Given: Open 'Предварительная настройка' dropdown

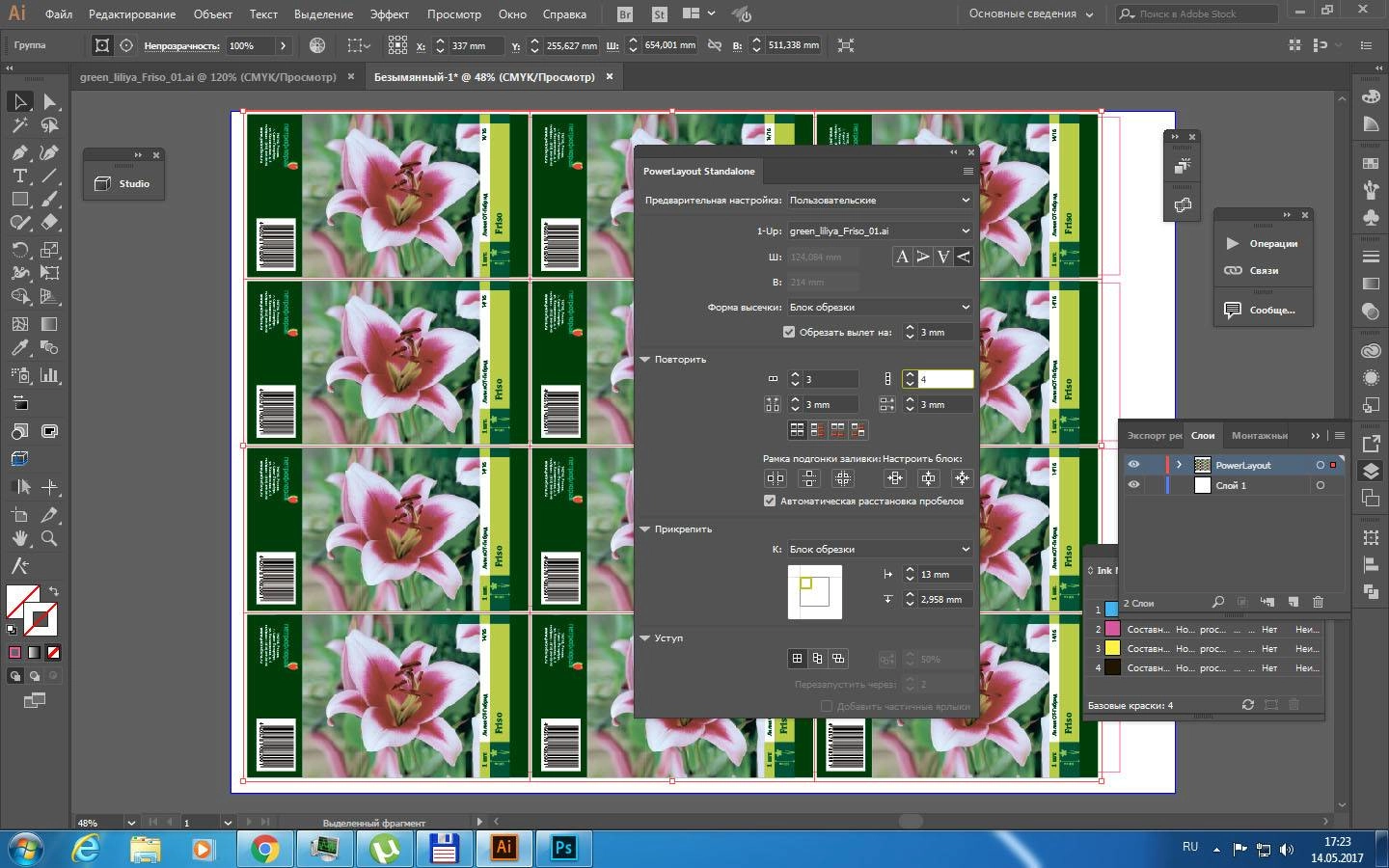Looking at the screenshot, I should (x=880, y=200).
